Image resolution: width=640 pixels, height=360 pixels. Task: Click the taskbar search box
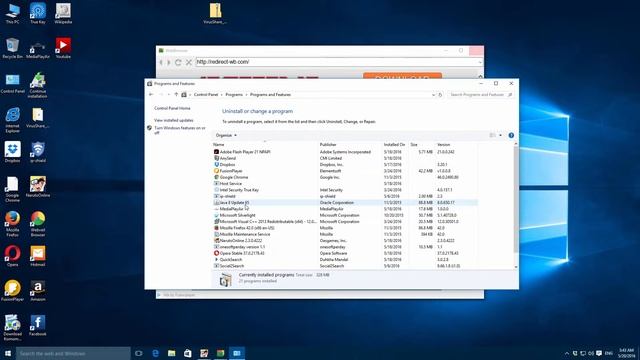(73, 353)
